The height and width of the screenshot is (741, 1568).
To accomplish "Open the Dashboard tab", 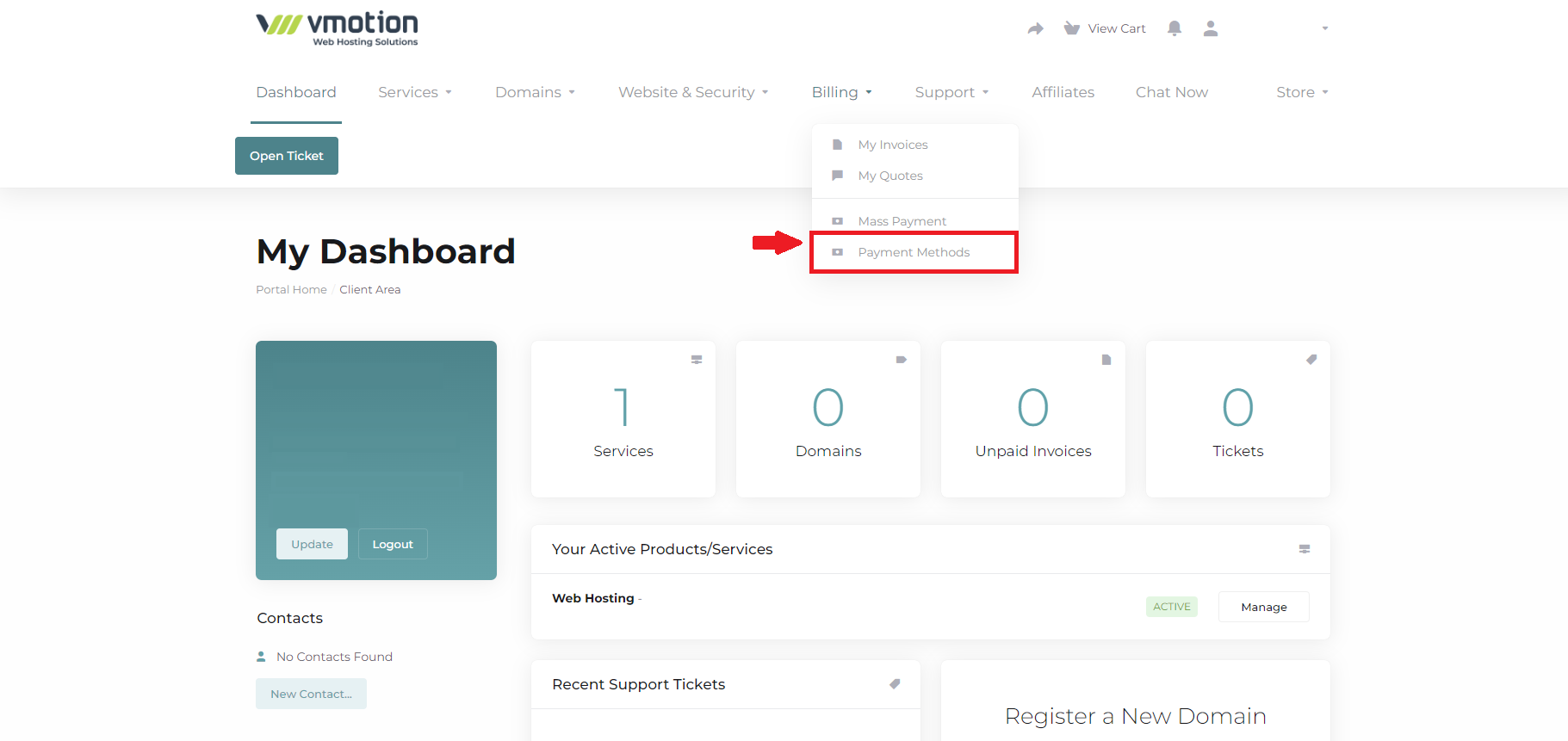I will pos(296,92).
